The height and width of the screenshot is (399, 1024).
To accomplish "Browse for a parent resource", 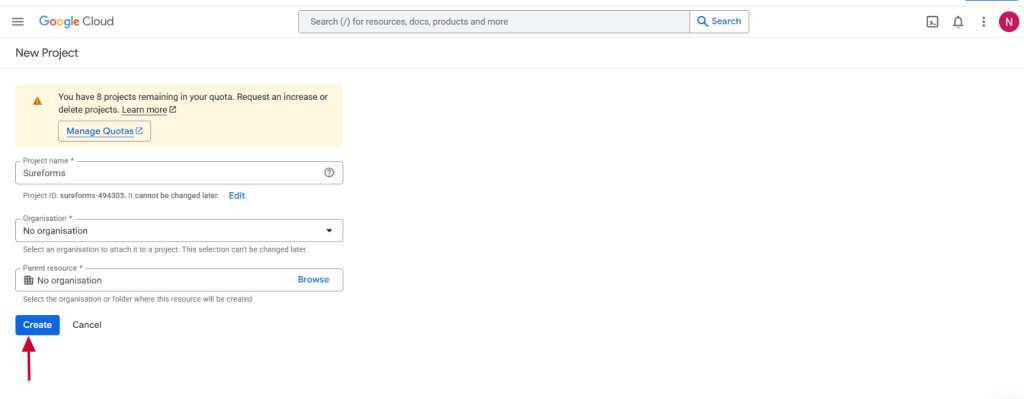I will coord(313,279).
